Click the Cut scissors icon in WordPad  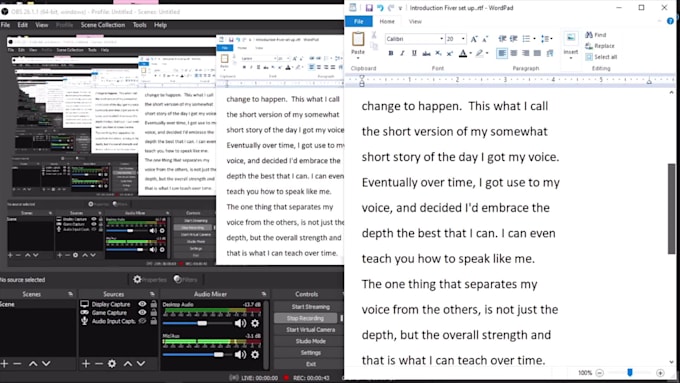point(374,35)
